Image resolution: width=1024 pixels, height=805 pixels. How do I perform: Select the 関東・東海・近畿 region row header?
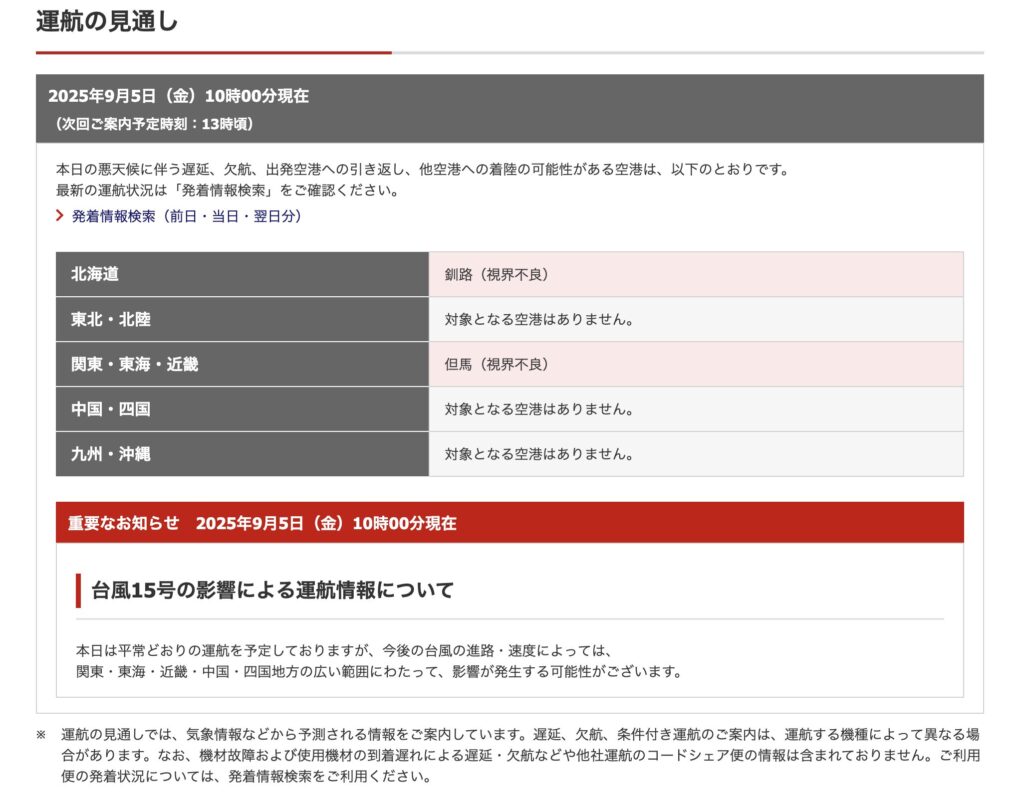tap(242, 364)
